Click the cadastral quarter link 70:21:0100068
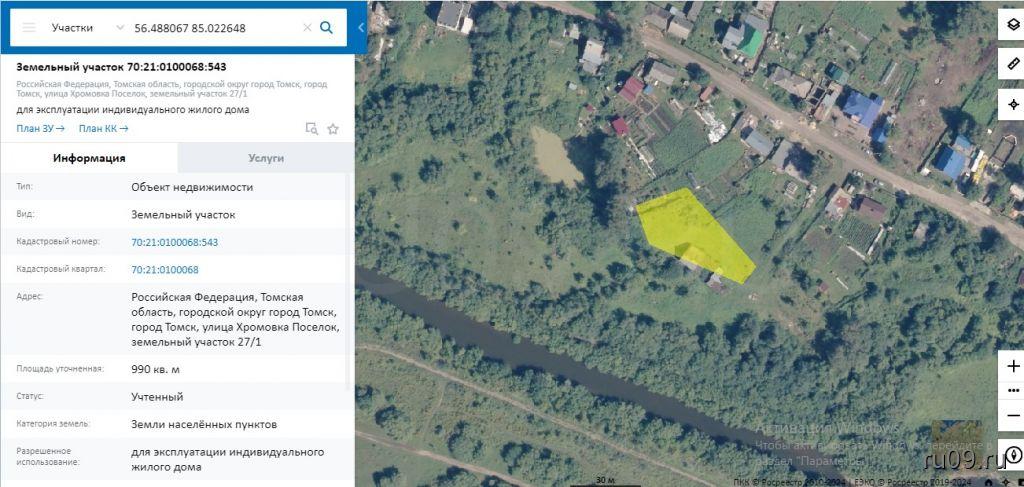This screenshot has height=487, width=1024. click(165, 270)
